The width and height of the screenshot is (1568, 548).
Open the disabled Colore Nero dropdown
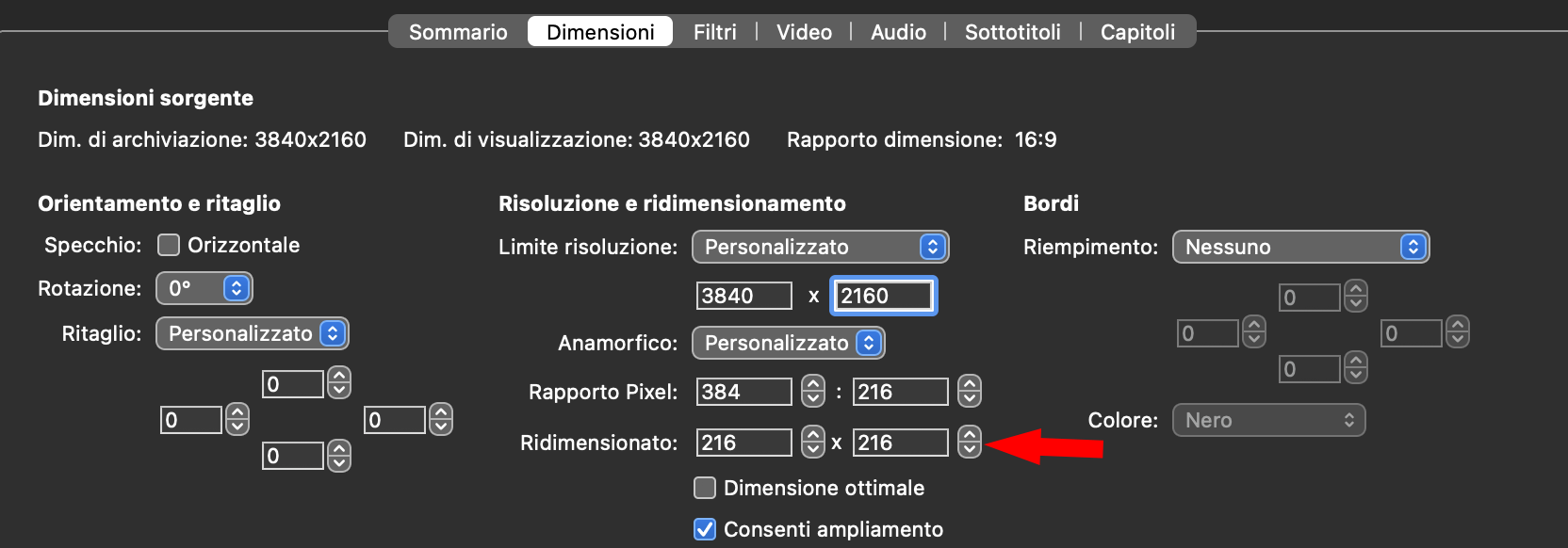click(1269, 420)
